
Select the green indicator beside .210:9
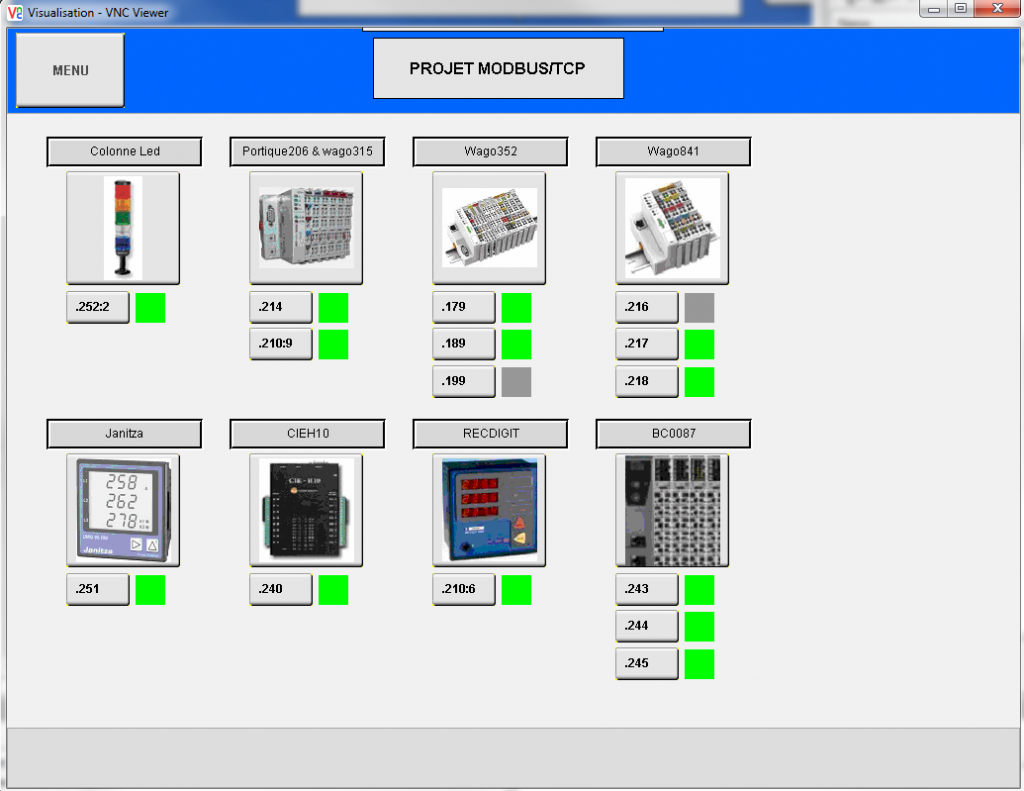pyautogui.click(x=333, y=344)
